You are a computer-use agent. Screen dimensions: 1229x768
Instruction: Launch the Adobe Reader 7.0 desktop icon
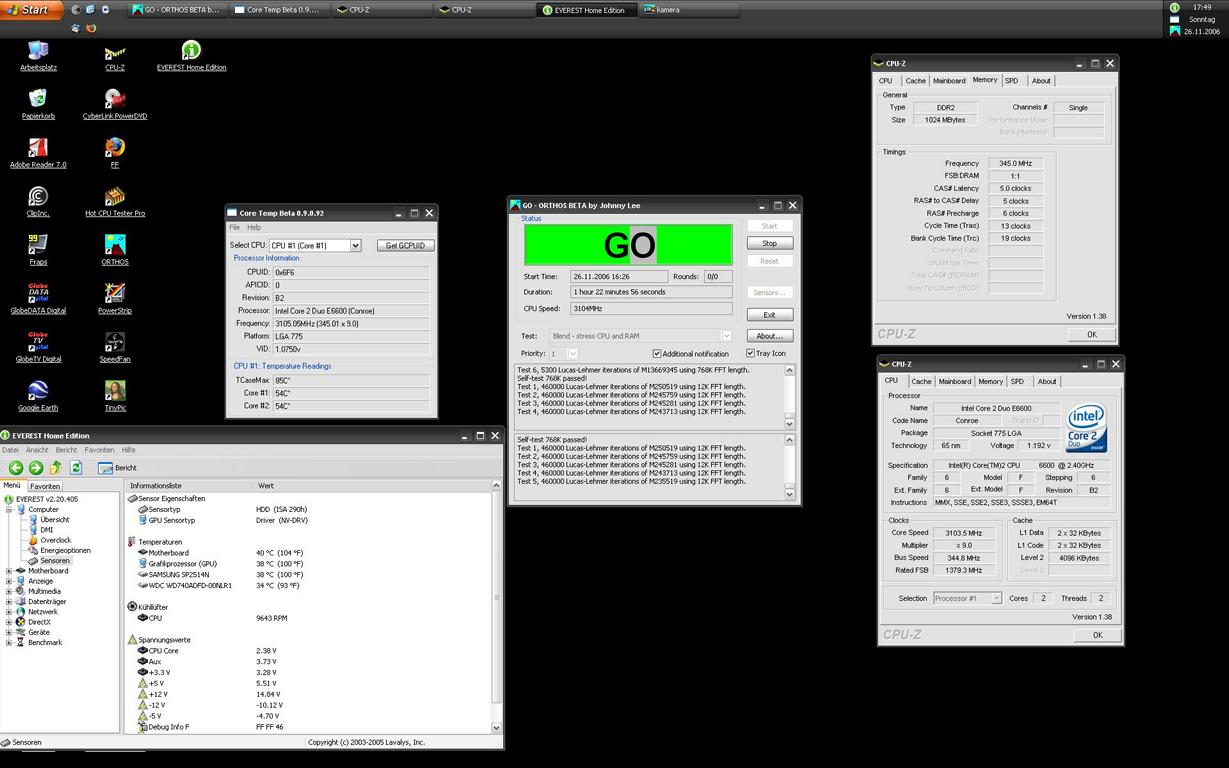38,153
